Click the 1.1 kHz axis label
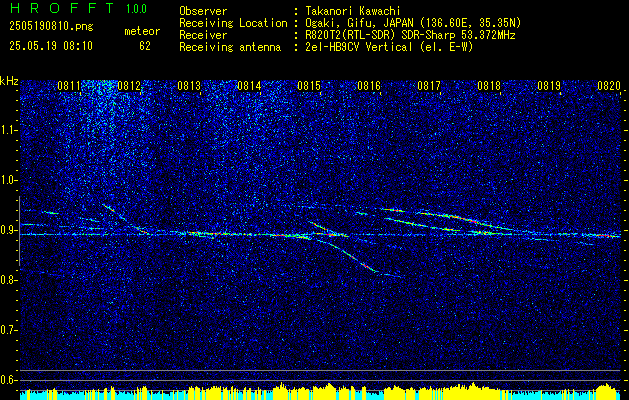Viewport: 629px width, 400px height. pos(9,130)
